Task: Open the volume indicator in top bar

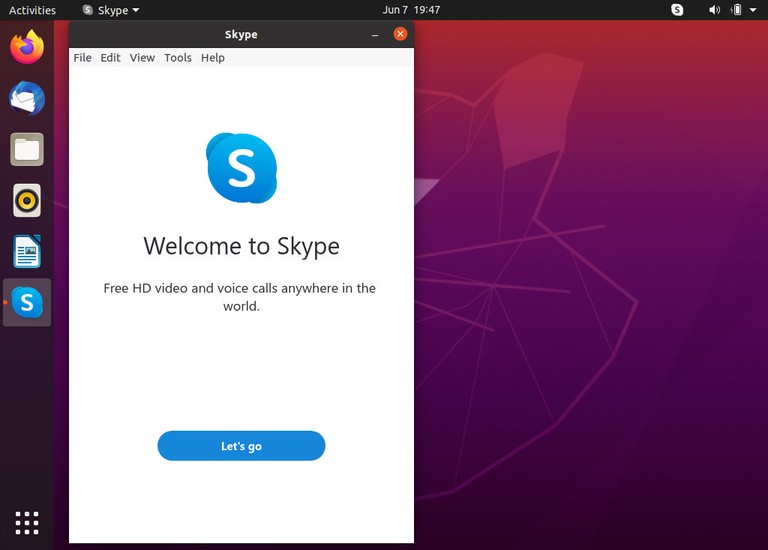Action: click(714, 10)
